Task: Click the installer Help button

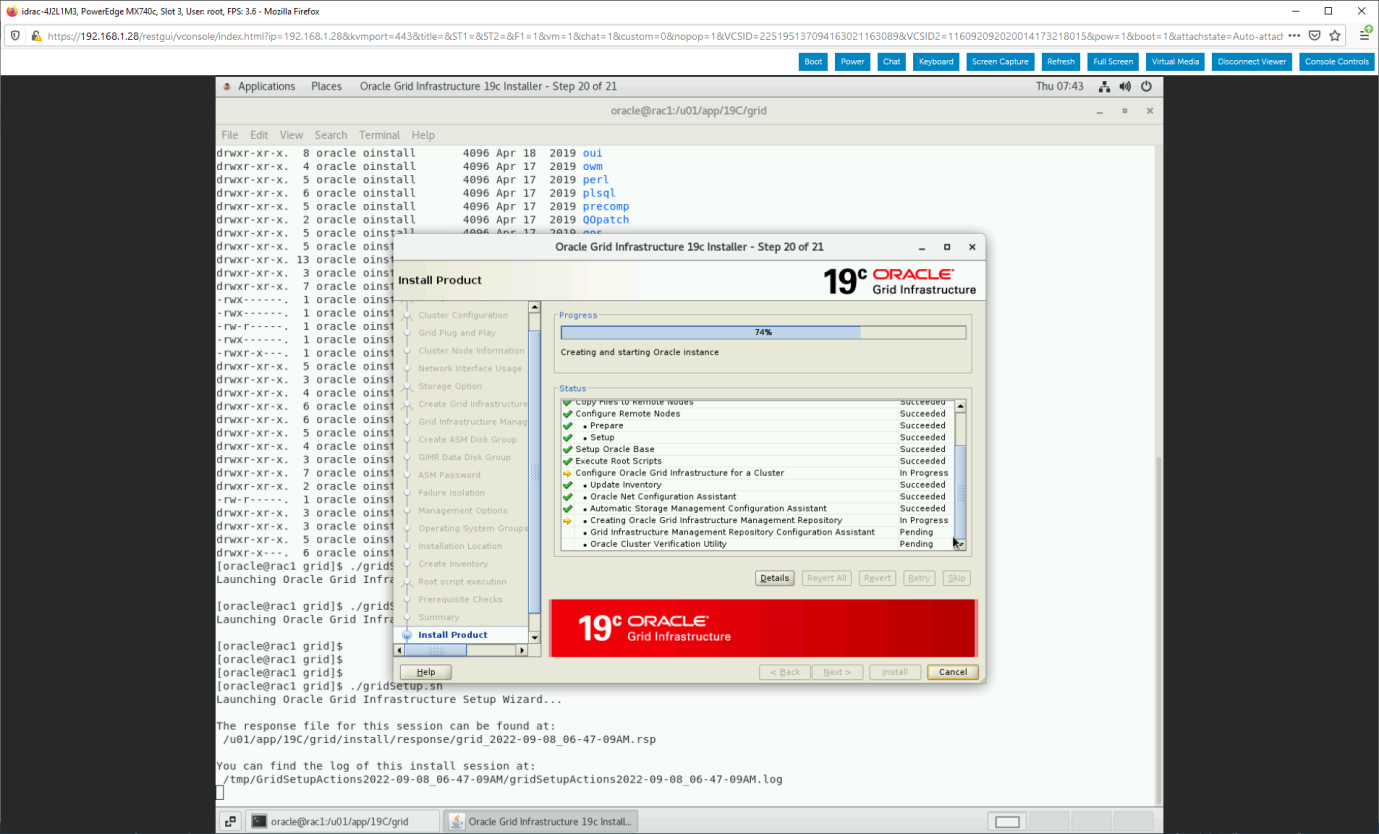Action: click(x=426, y=672)
